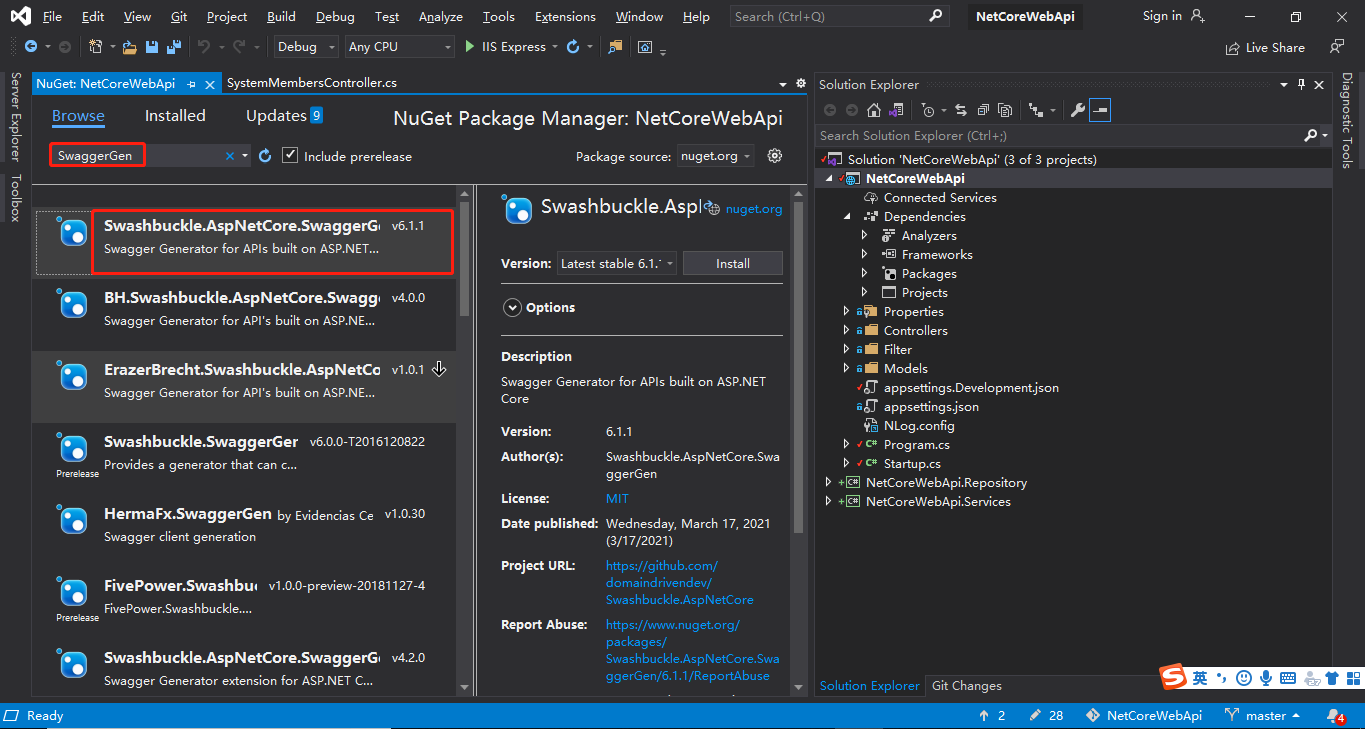Viewport: 1365px width, 729px height.
Task: Open the MIT license link
Action: click(x=617, y=499)
